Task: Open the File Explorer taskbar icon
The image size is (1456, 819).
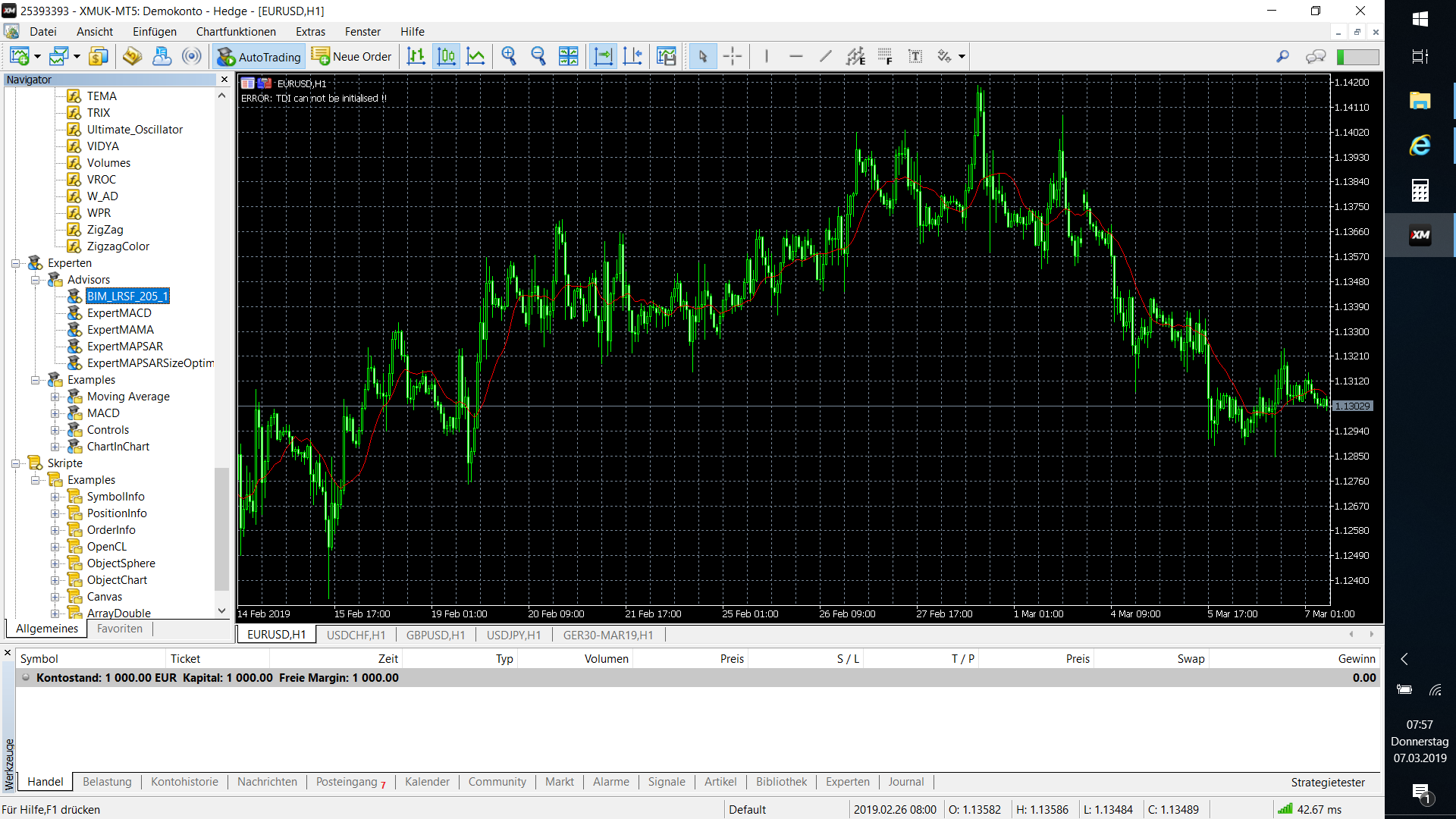Action: pos(1420,100)
